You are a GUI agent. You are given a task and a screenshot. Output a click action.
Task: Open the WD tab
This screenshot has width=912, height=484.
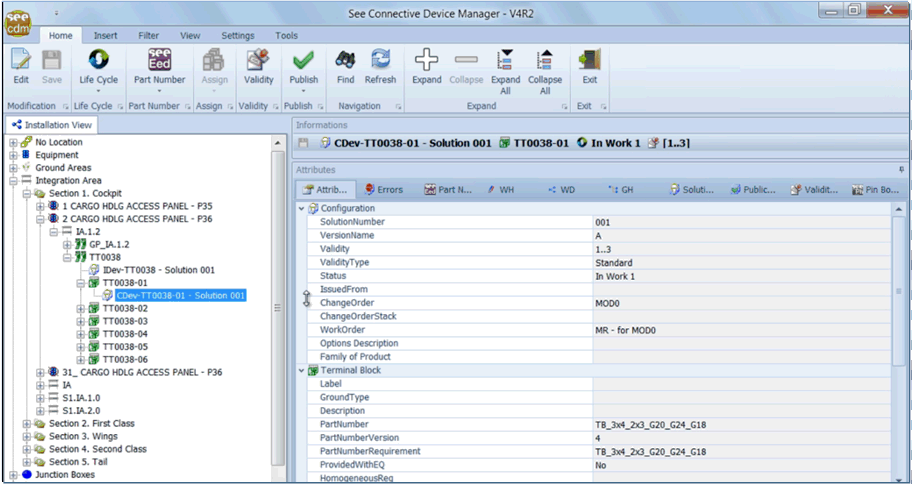pos(561,190)
